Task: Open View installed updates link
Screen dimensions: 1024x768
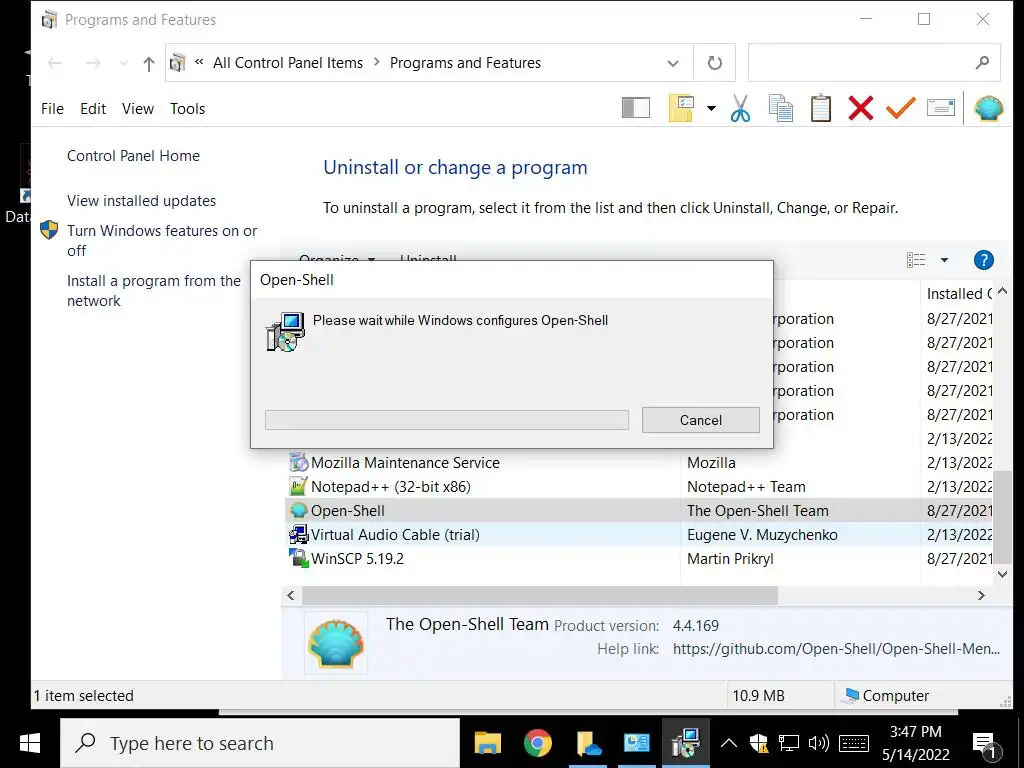Action: pos(141,200)
